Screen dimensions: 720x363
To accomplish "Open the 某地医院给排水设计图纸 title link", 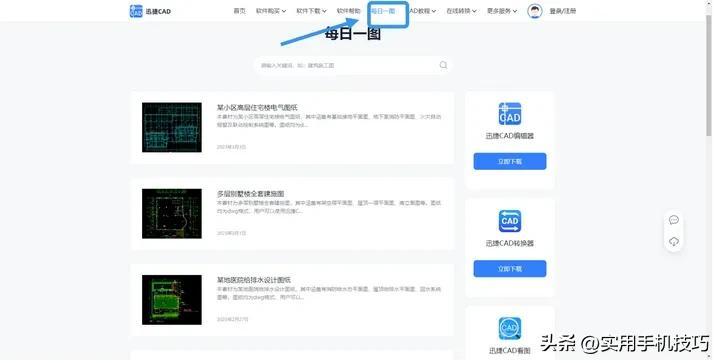I will click(253, 280).
